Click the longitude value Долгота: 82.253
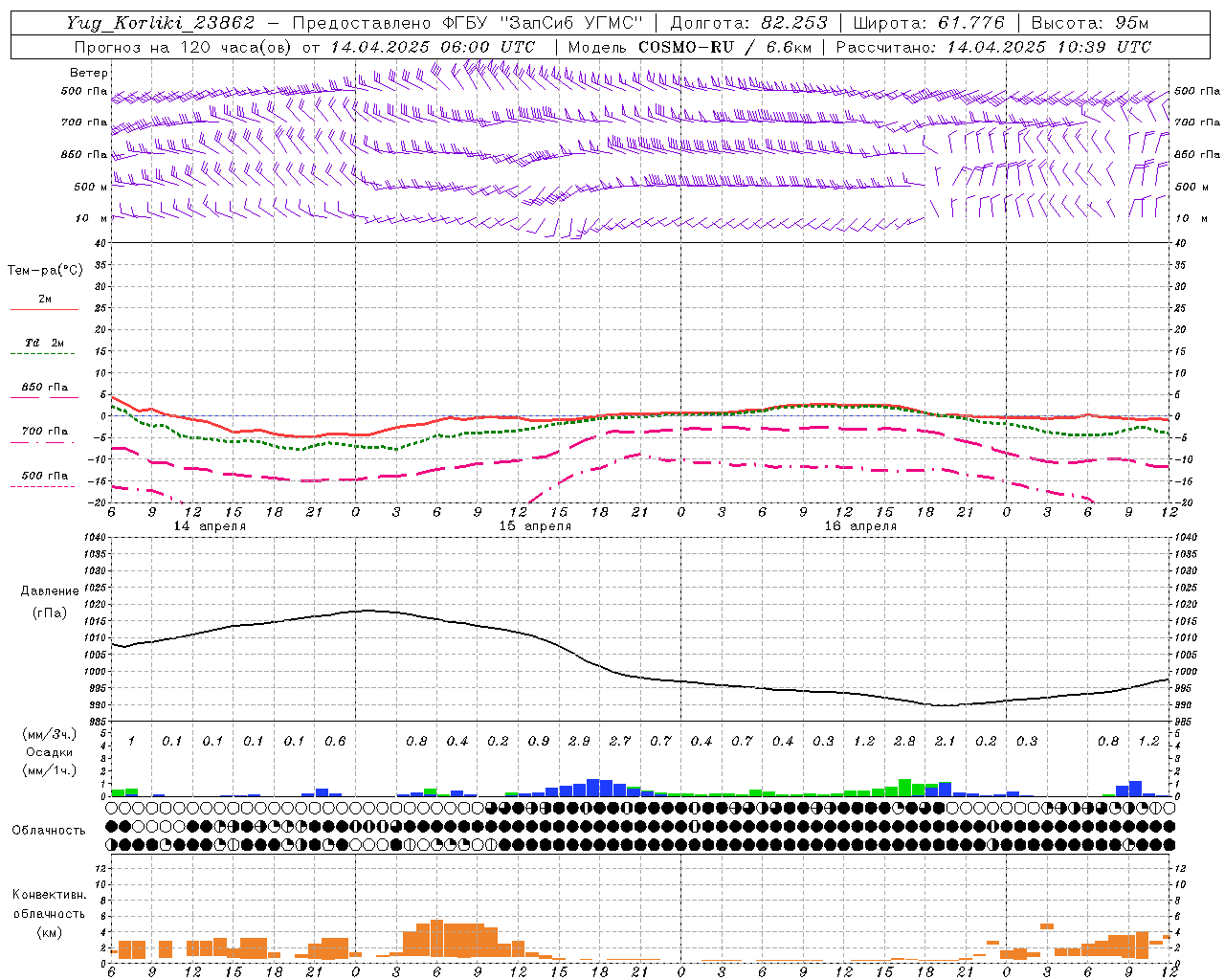The height and width of the screenshot is (980, 1225). pyautogui.click(x=749, y=23)
